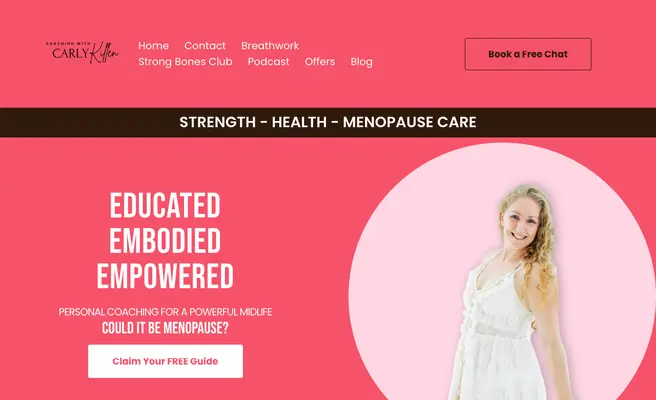The height and width of the screenshot is (400, 656).
Task: Click the word STRENGTH in dark banner
Action: coord(218,122)
